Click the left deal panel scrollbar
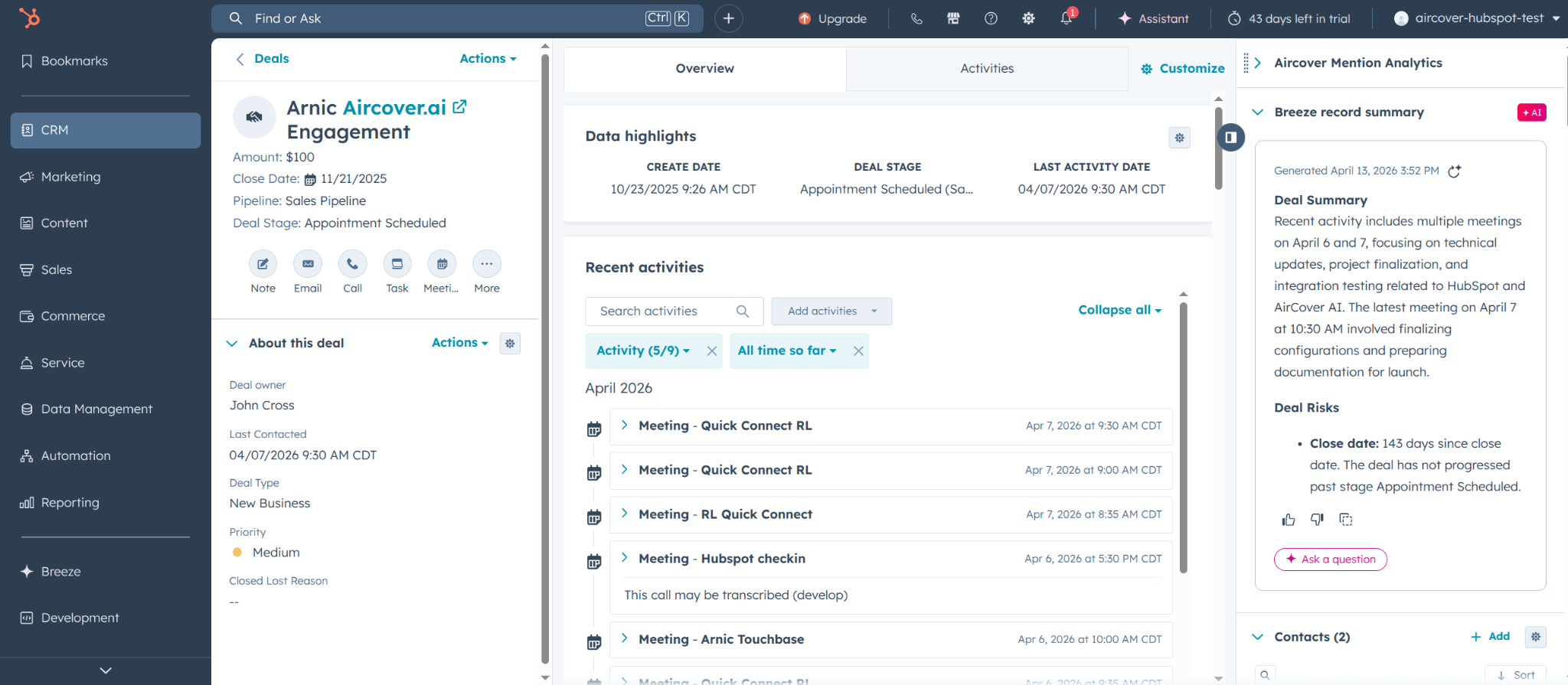The width and height of the screenshot is (1568, 685). click(545, 360)
